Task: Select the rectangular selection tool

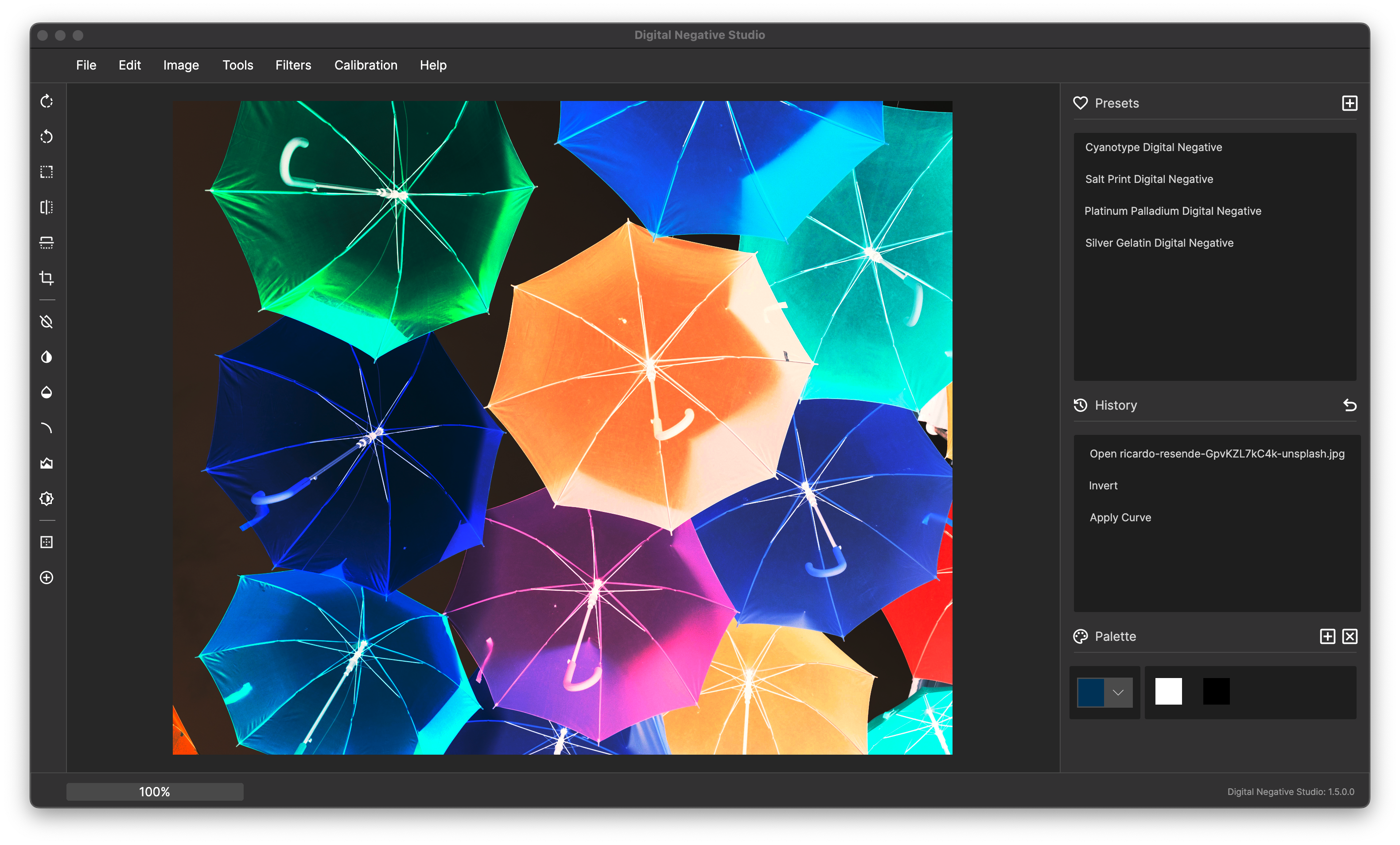Action: tap(47, 172)
